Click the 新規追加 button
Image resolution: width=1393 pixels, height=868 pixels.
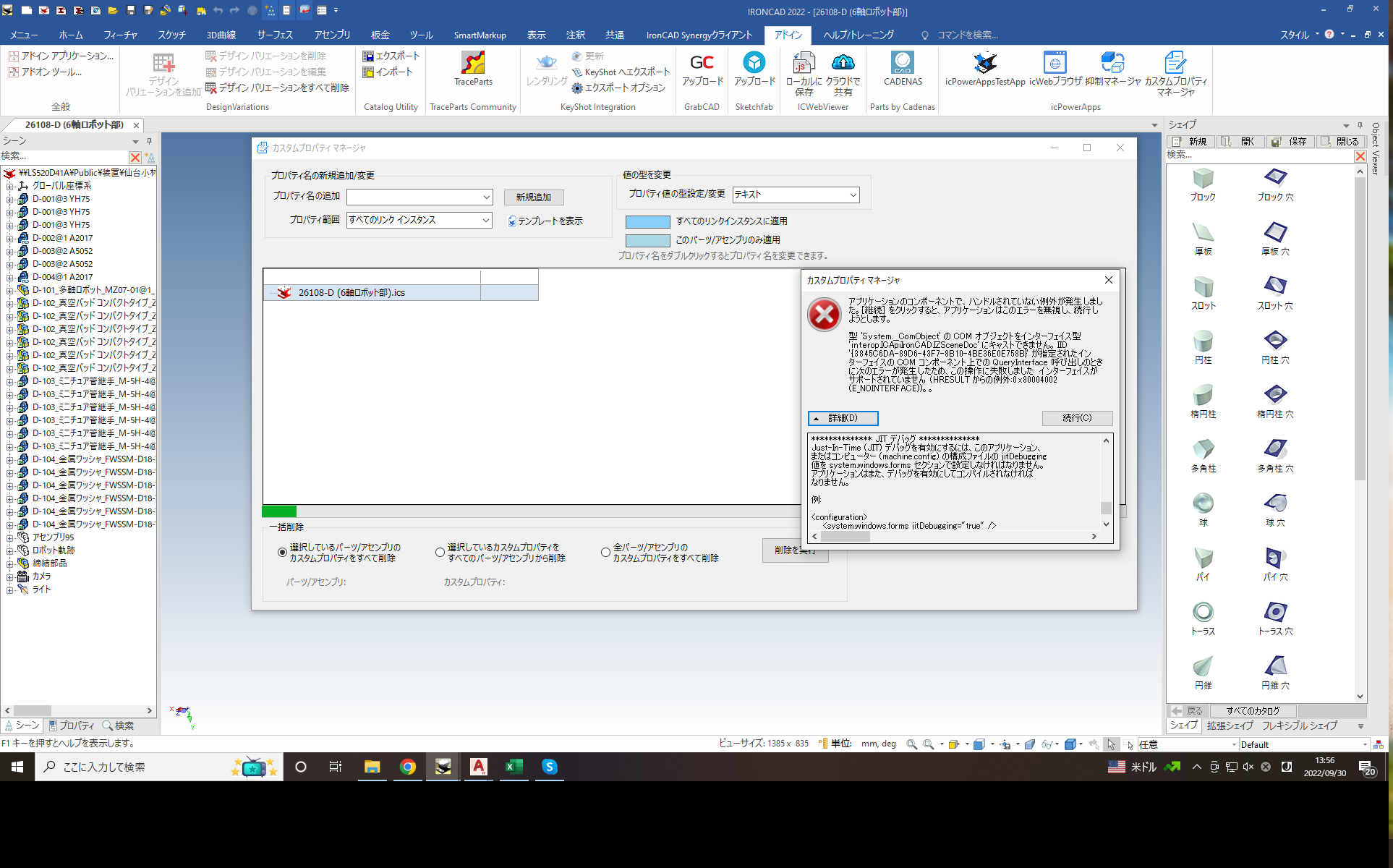click(533, 197)
